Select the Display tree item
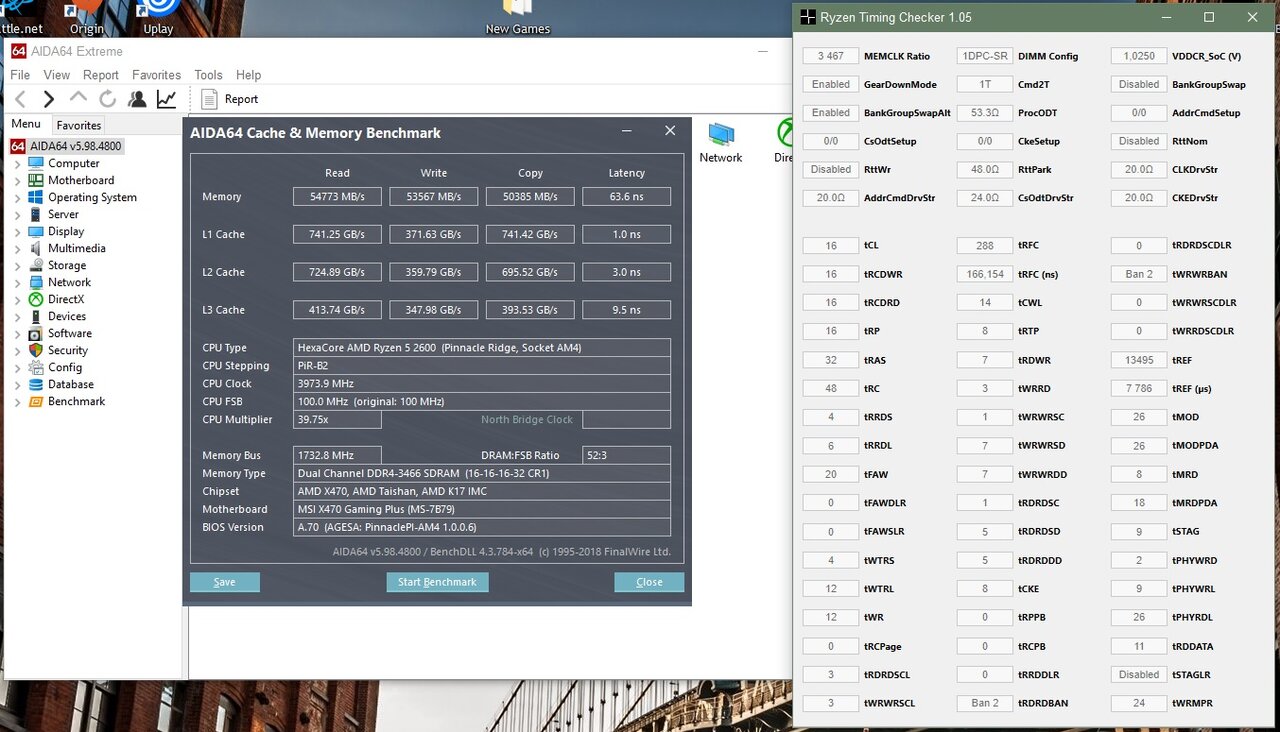This screenshot has height=732, width=1280. point(66,231)
